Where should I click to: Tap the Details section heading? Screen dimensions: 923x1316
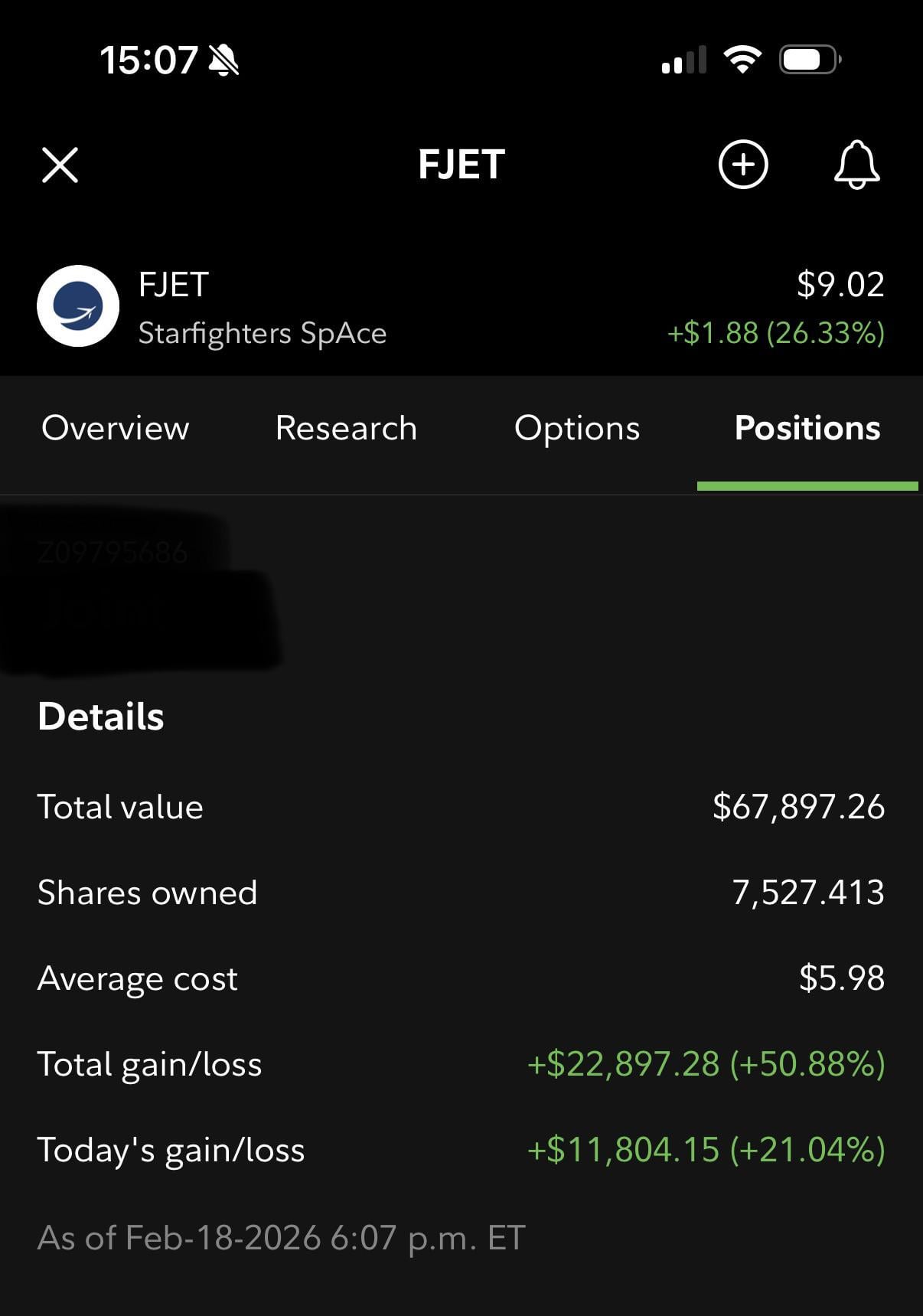(x=101, y=717)
